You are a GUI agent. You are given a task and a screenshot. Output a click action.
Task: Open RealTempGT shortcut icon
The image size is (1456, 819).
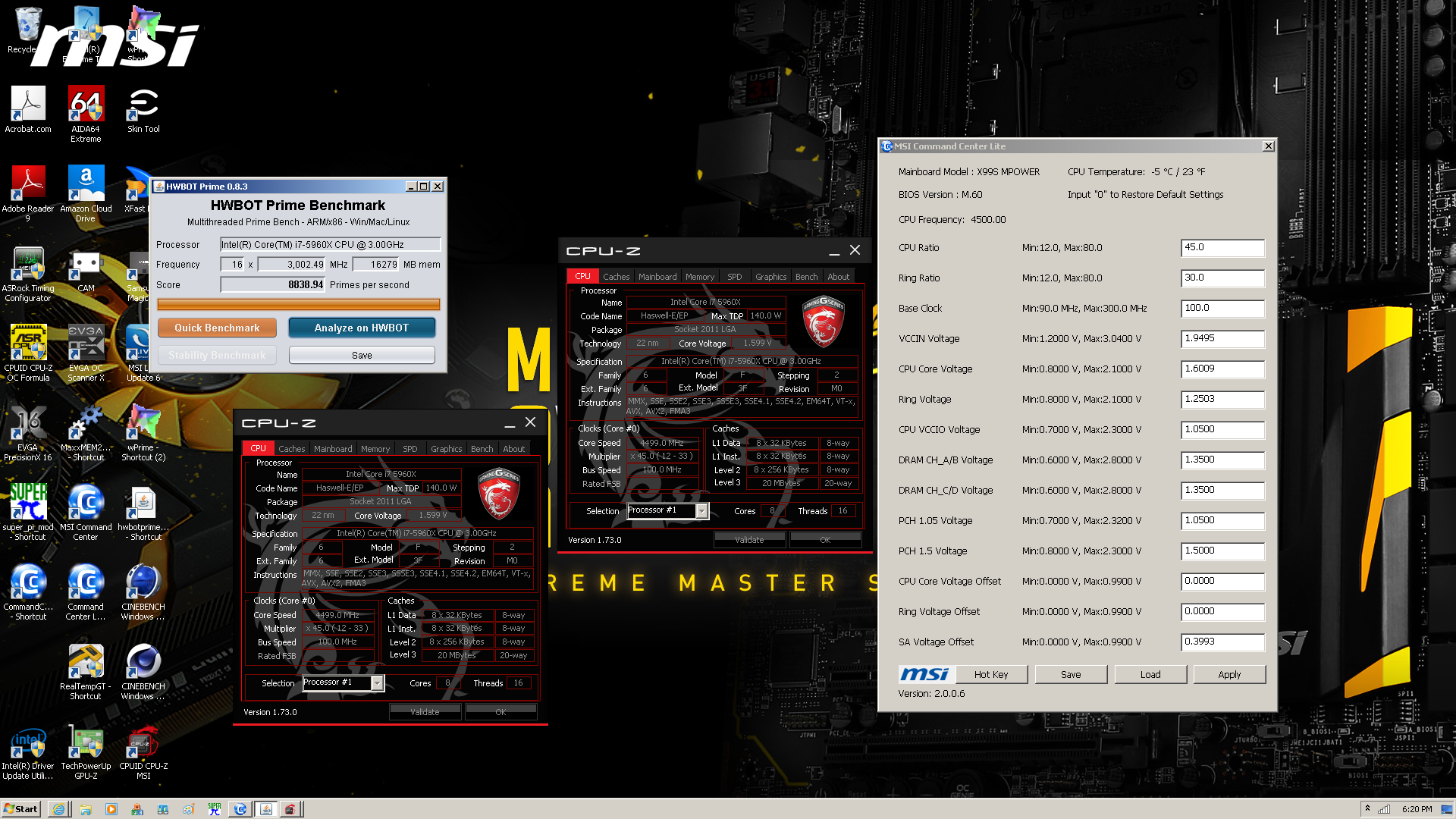86,671
